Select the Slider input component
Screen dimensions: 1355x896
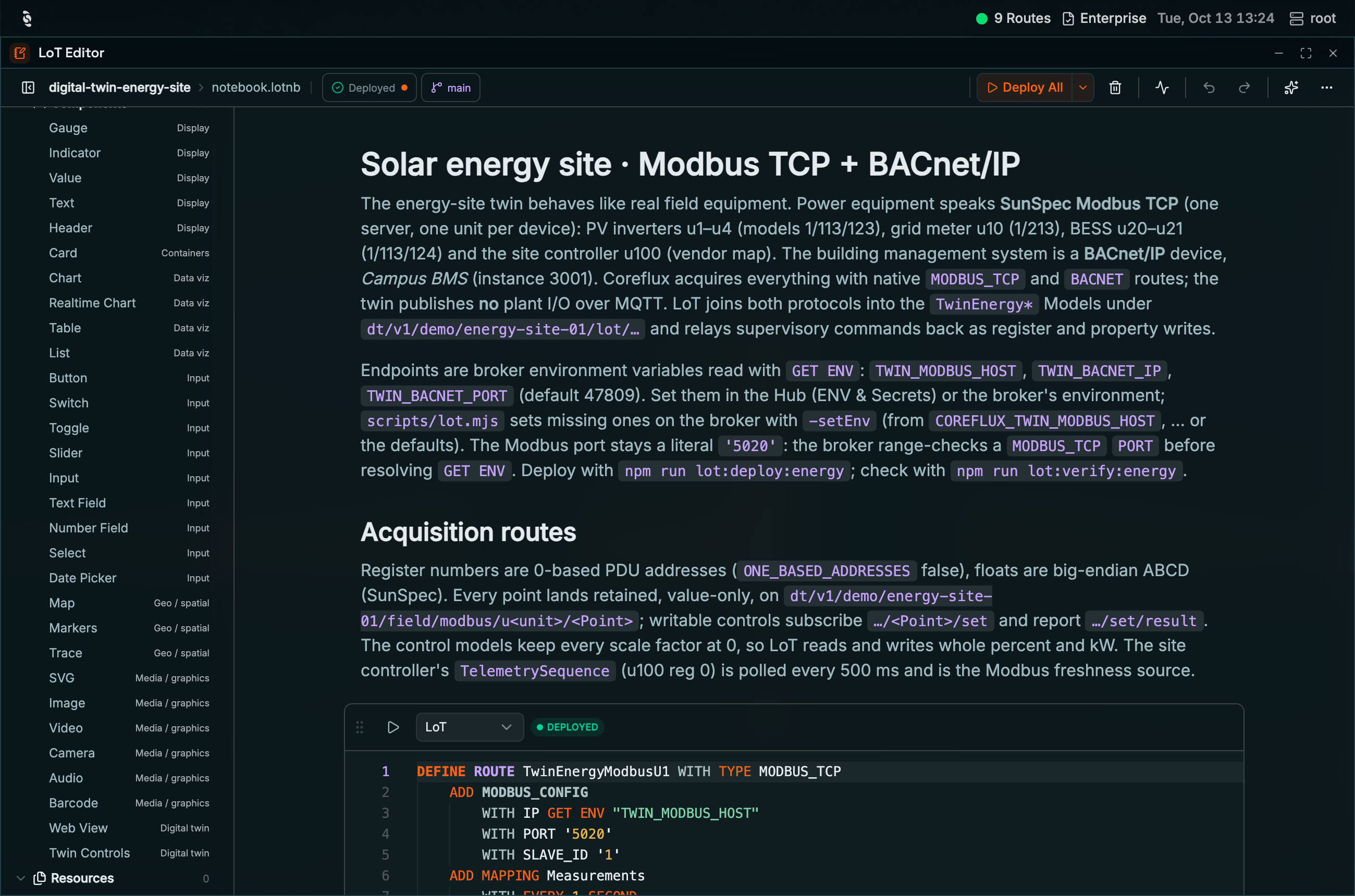(129, 453)
